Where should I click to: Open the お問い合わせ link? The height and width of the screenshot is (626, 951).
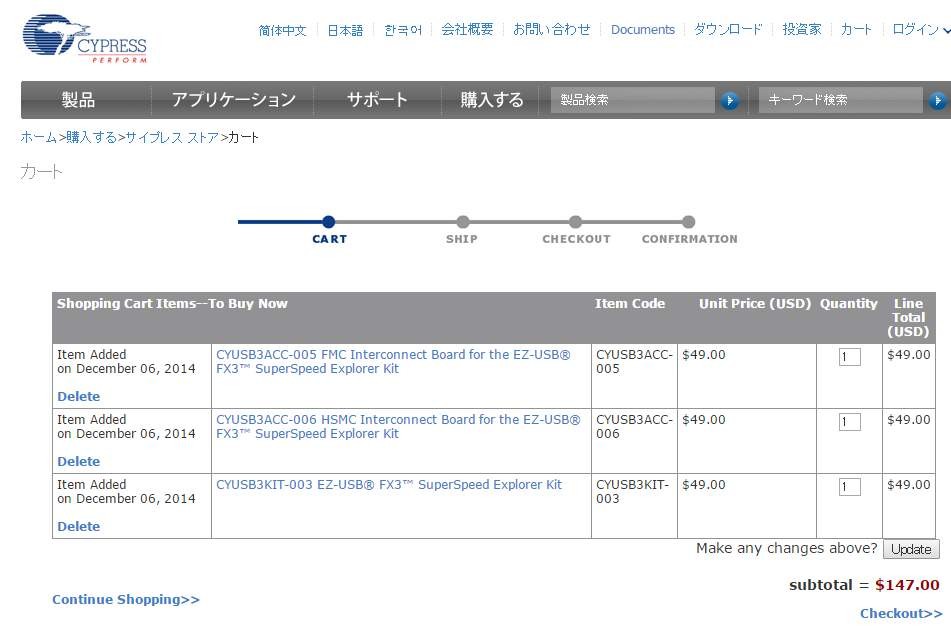(551, 29)
